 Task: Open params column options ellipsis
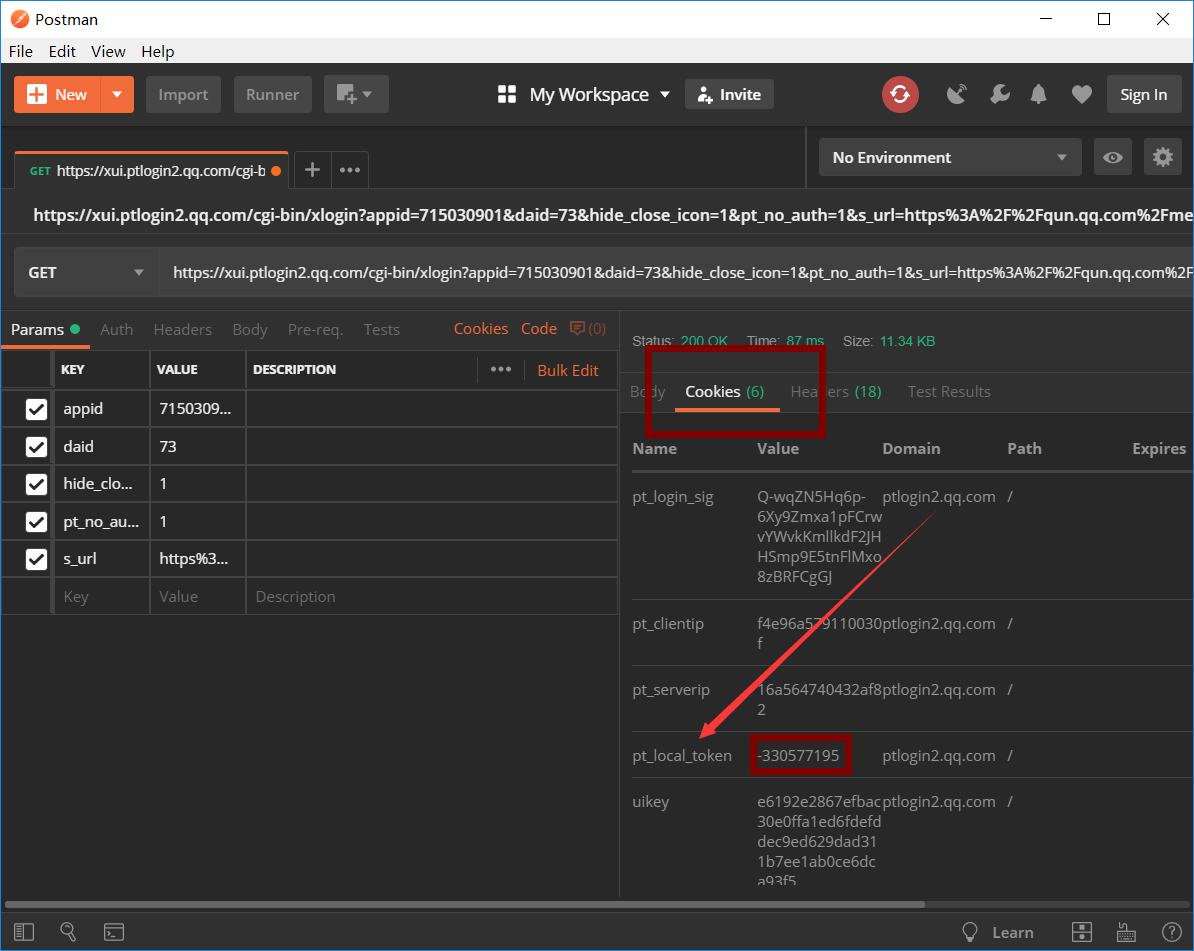coord(500,369)
